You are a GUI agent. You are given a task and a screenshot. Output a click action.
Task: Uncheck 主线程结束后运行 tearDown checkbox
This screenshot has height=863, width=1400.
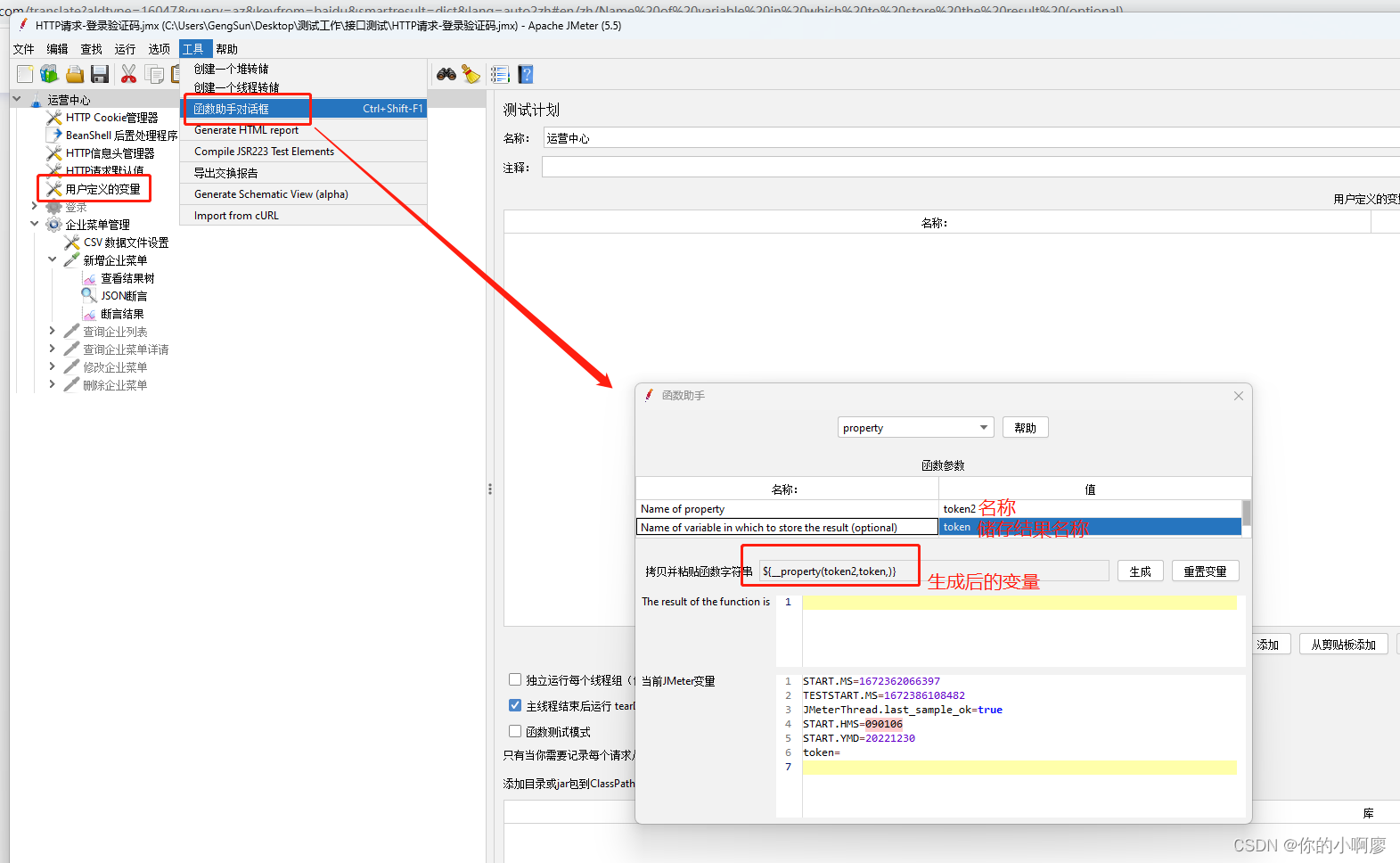click(515, 705)
